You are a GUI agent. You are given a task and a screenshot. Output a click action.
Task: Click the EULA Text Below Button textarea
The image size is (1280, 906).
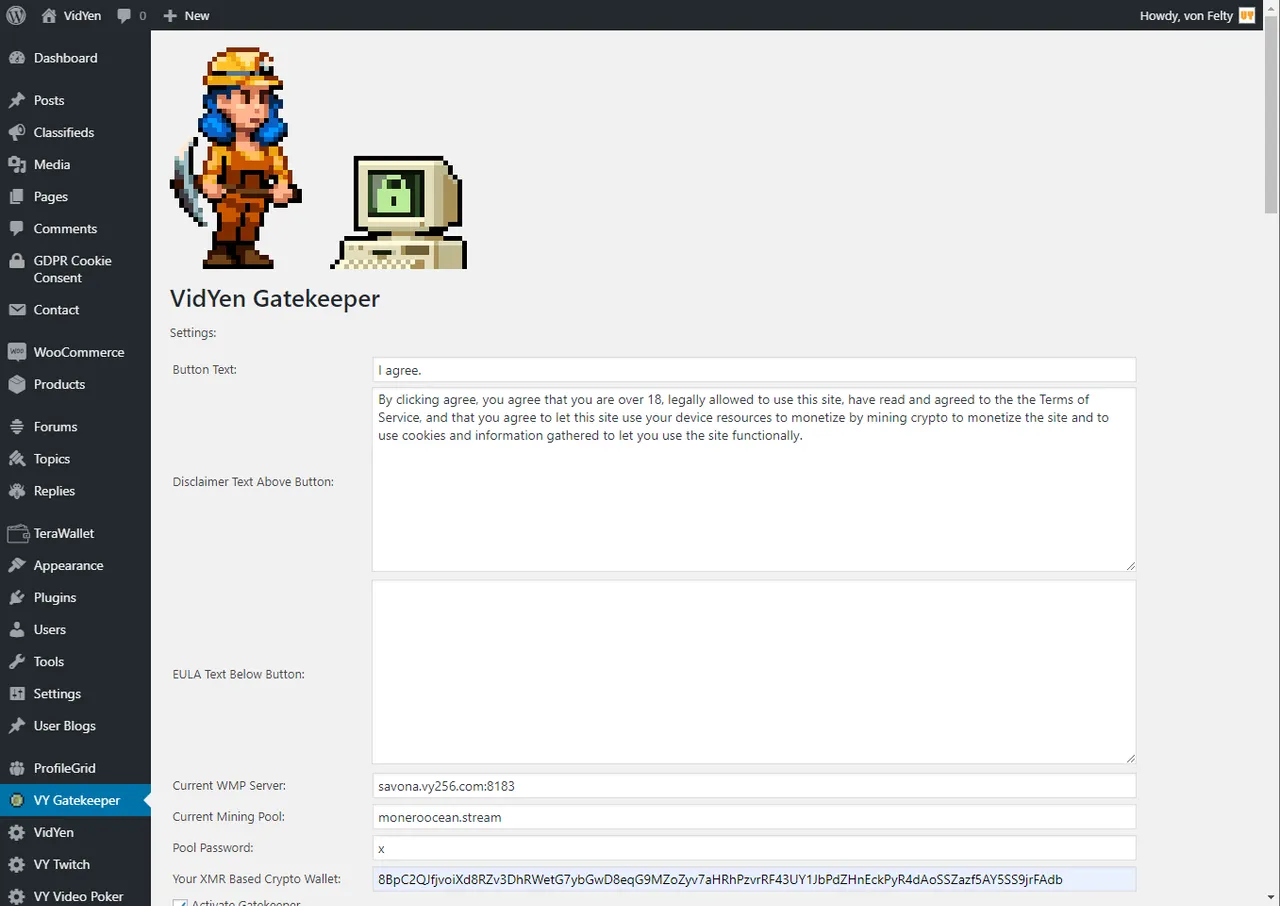pyautogui.click(x=754, y=672)
